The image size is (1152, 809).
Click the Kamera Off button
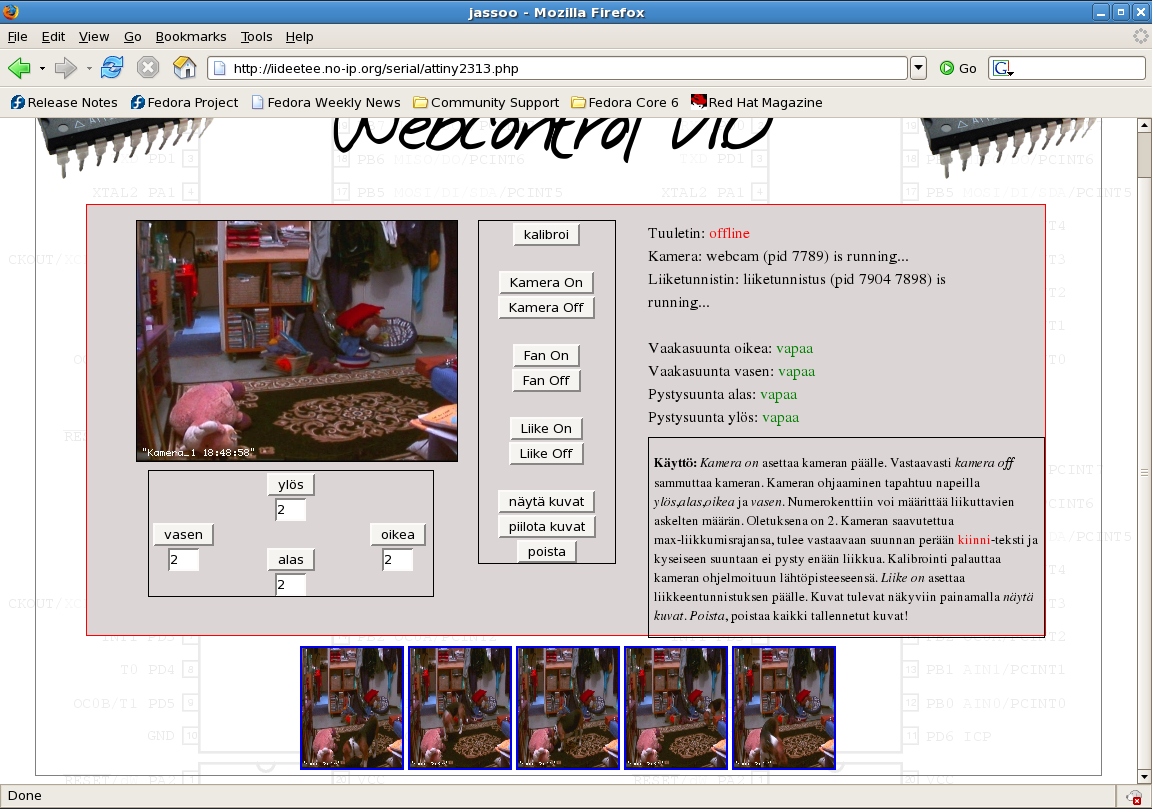click(546, 307)
